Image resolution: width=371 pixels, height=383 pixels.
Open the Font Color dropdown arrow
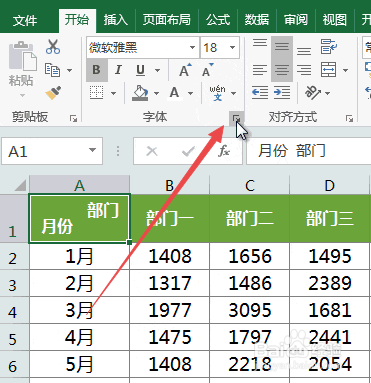point(190,93)
